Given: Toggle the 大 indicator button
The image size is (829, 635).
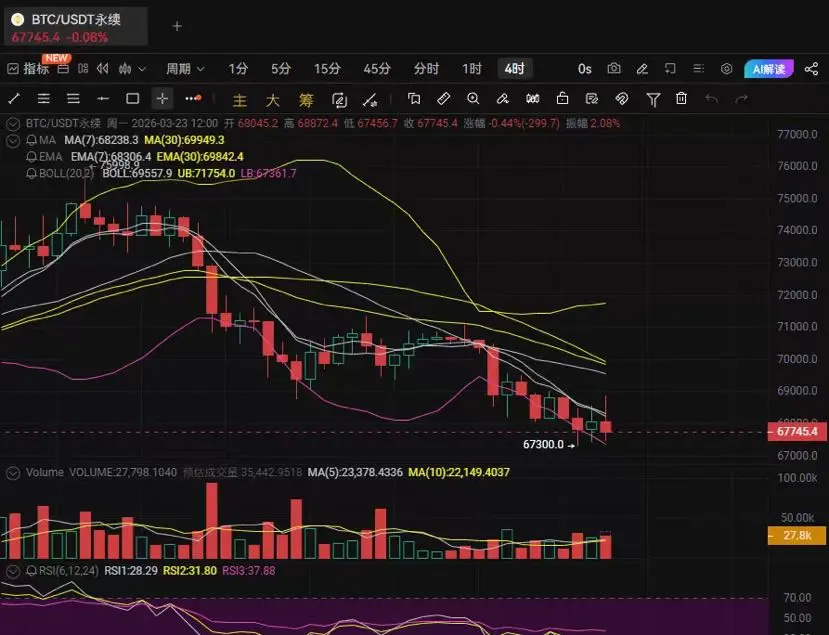Looking at the screenshot, I should (x=273, y=100).
